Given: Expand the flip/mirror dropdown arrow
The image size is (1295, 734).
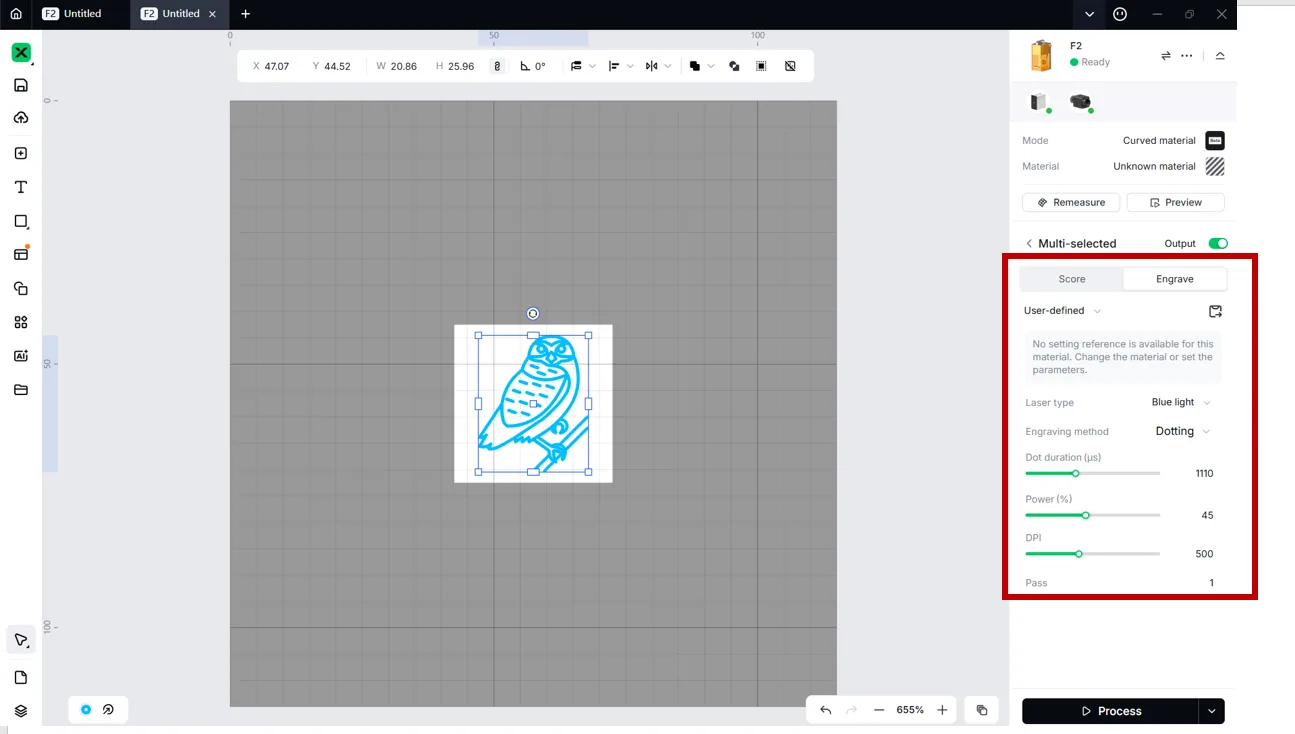Looking at the screenshot, I should tap(668, 66).
